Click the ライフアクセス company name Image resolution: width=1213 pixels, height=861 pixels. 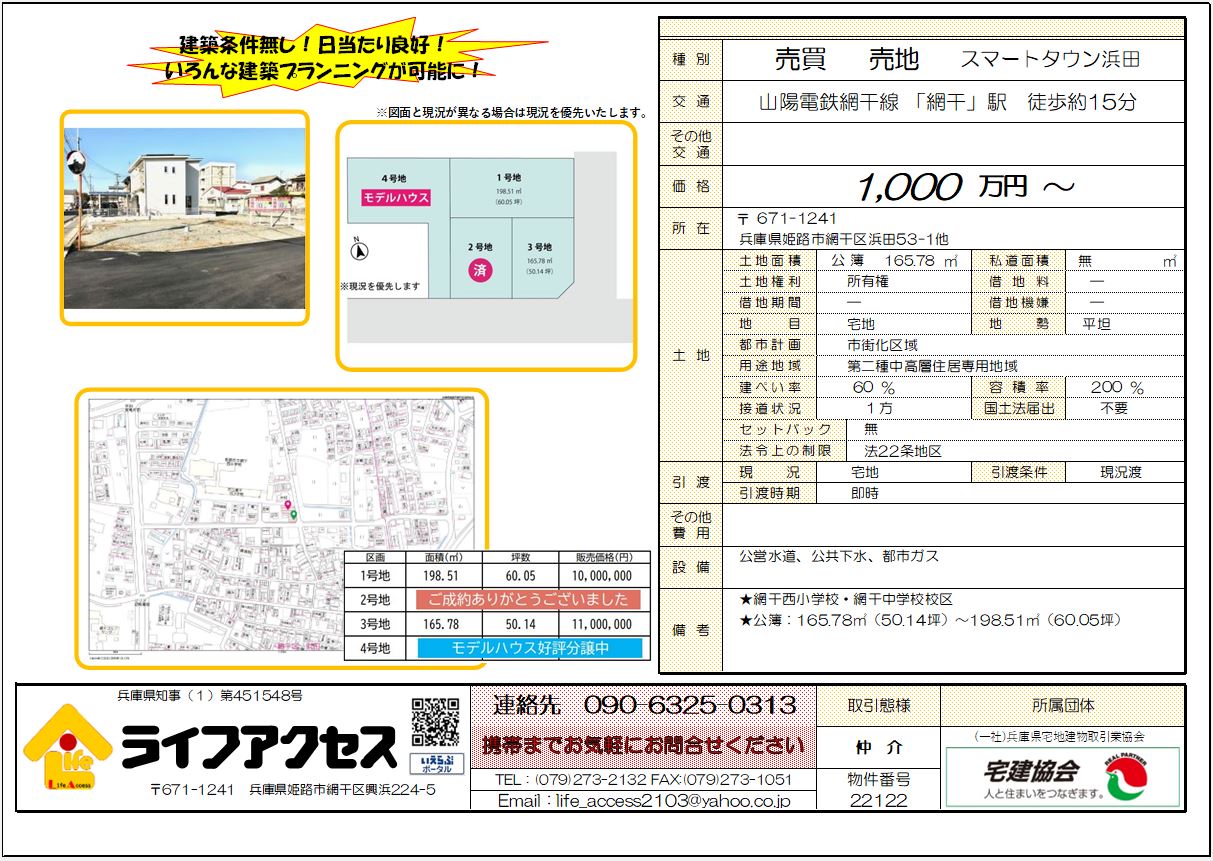click(x=258, y=748)
